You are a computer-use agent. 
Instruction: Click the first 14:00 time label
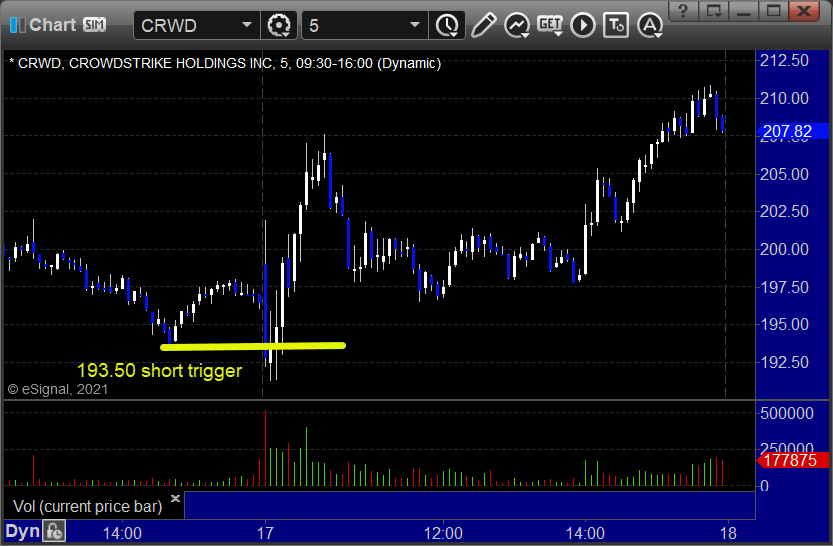122,533
